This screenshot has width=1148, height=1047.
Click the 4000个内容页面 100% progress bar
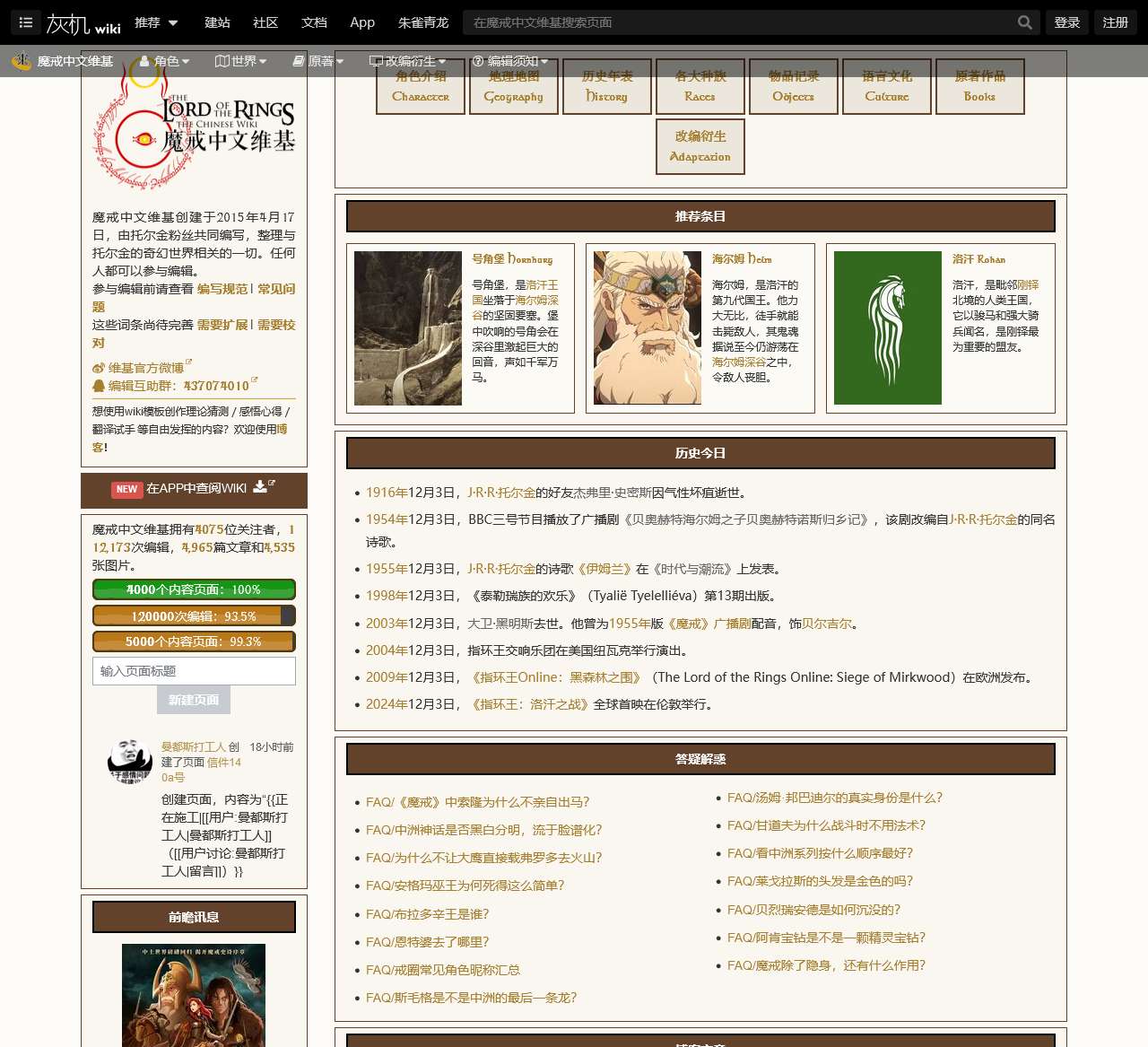[x=194, y=589]
